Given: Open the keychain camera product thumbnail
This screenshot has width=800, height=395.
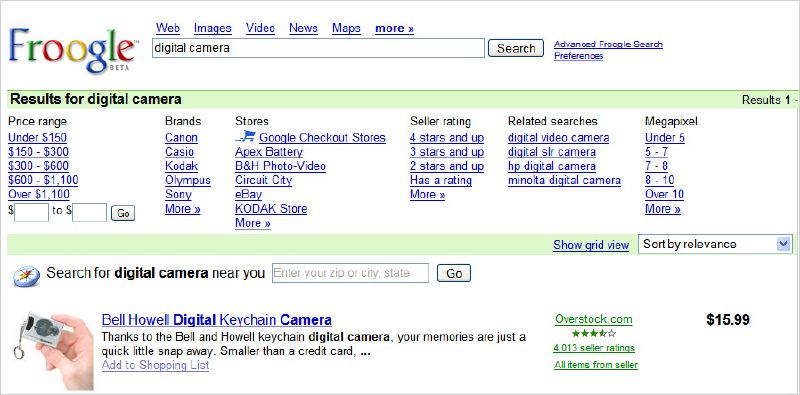Looking at the screenshot, I should point(54,350).
